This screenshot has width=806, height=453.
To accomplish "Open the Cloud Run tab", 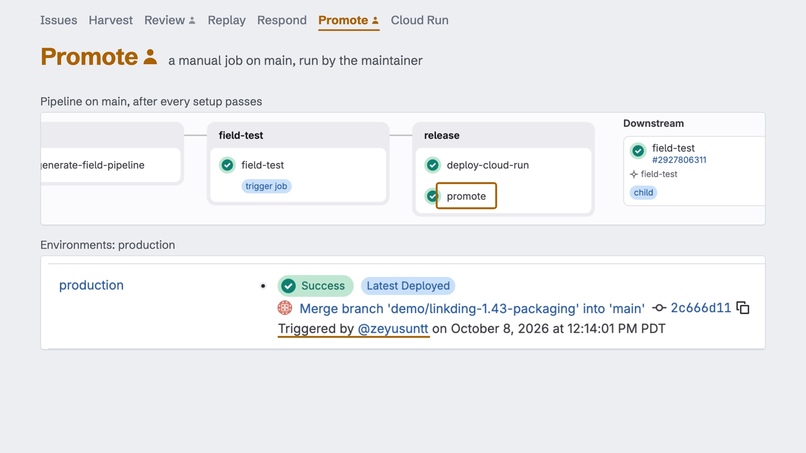I will tap(419, 20).
